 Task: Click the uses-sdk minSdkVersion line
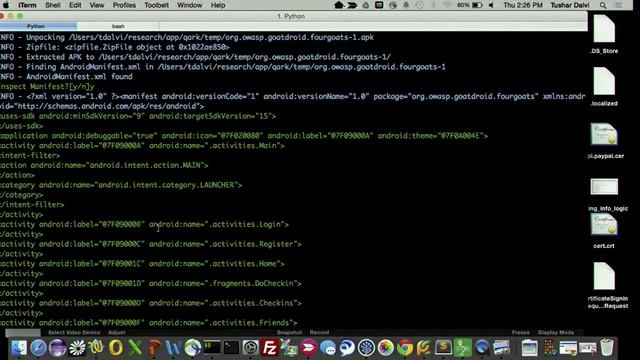click(x=138, y=116)
